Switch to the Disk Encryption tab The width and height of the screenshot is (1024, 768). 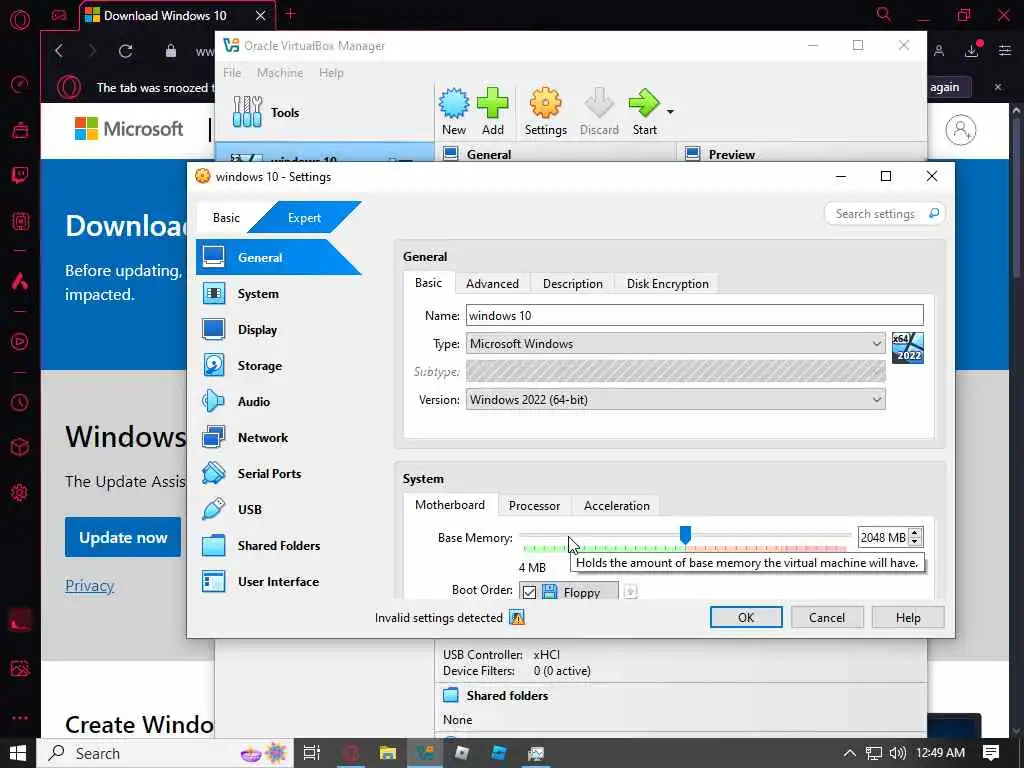(667, 283)
